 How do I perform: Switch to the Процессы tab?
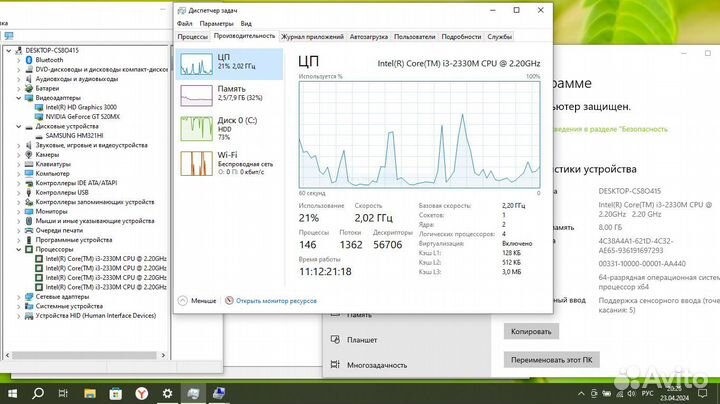tap(192, 37)
